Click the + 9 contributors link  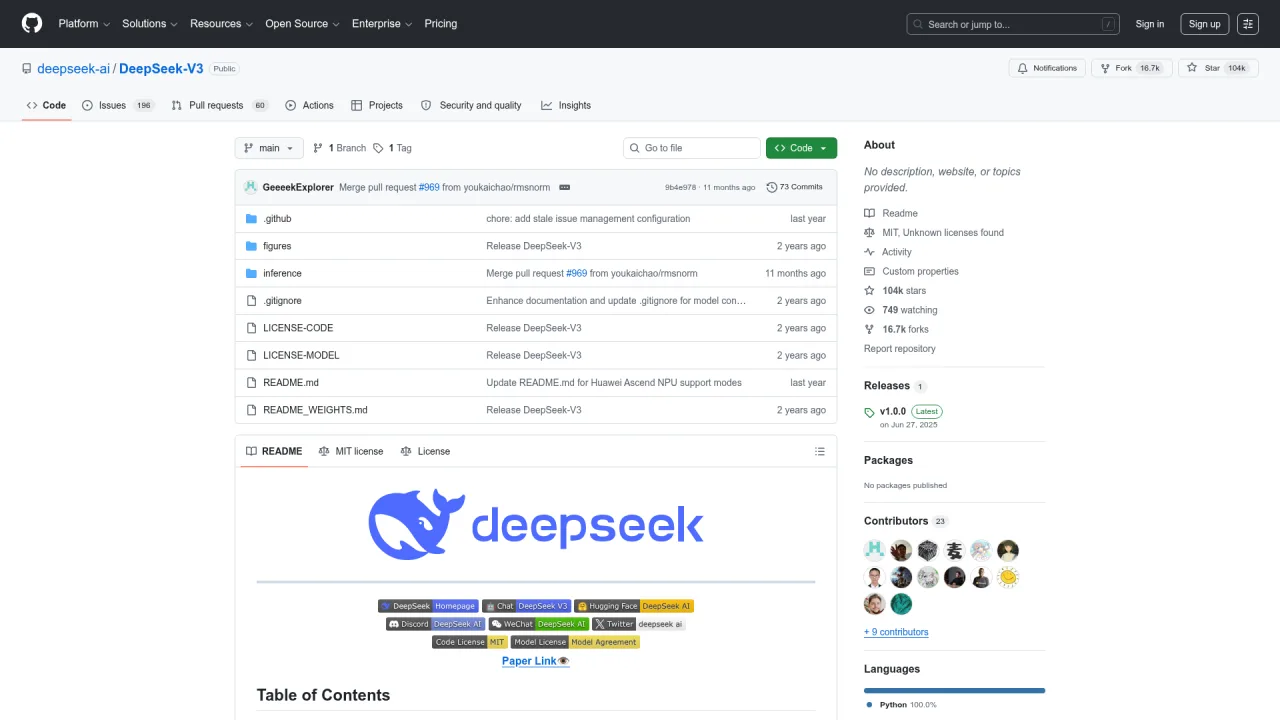point(896,632)
